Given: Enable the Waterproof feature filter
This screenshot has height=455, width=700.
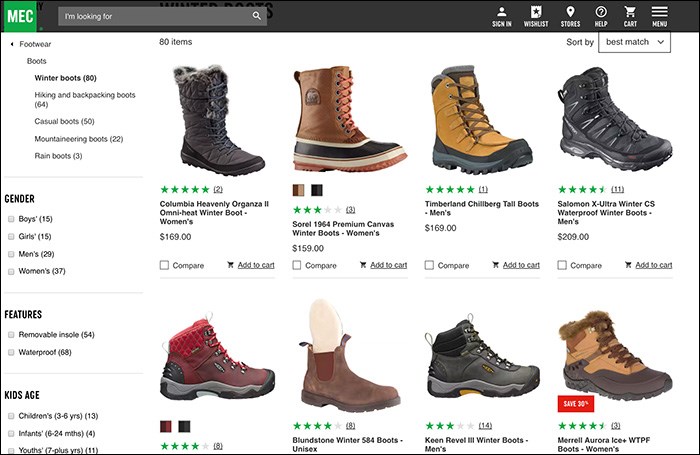Looking at the screenshot, I should tap(11, 352).
